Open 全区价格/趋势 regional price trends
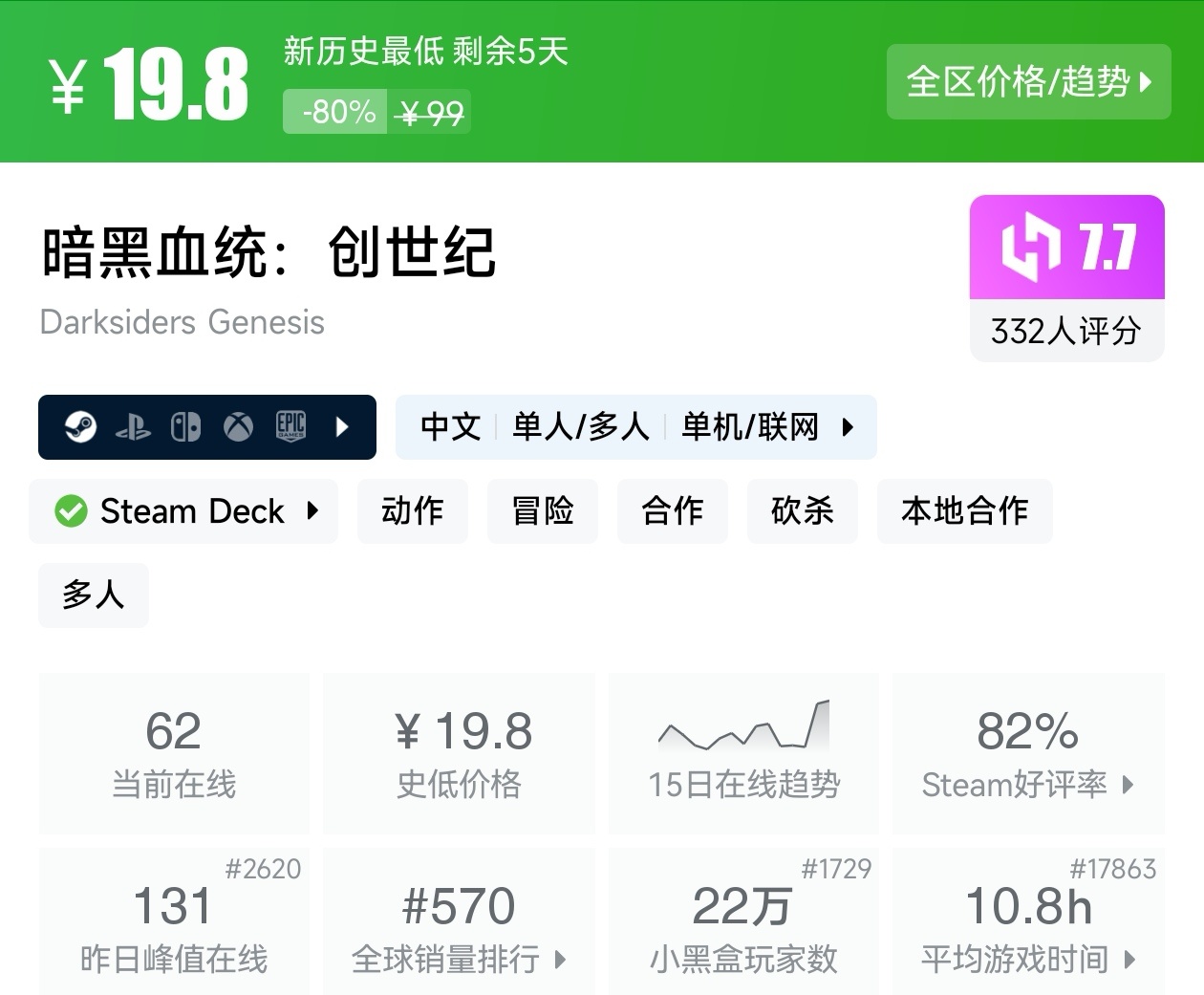Image resolution: width=1204 pixels, height=995 pixels. 1028,82
